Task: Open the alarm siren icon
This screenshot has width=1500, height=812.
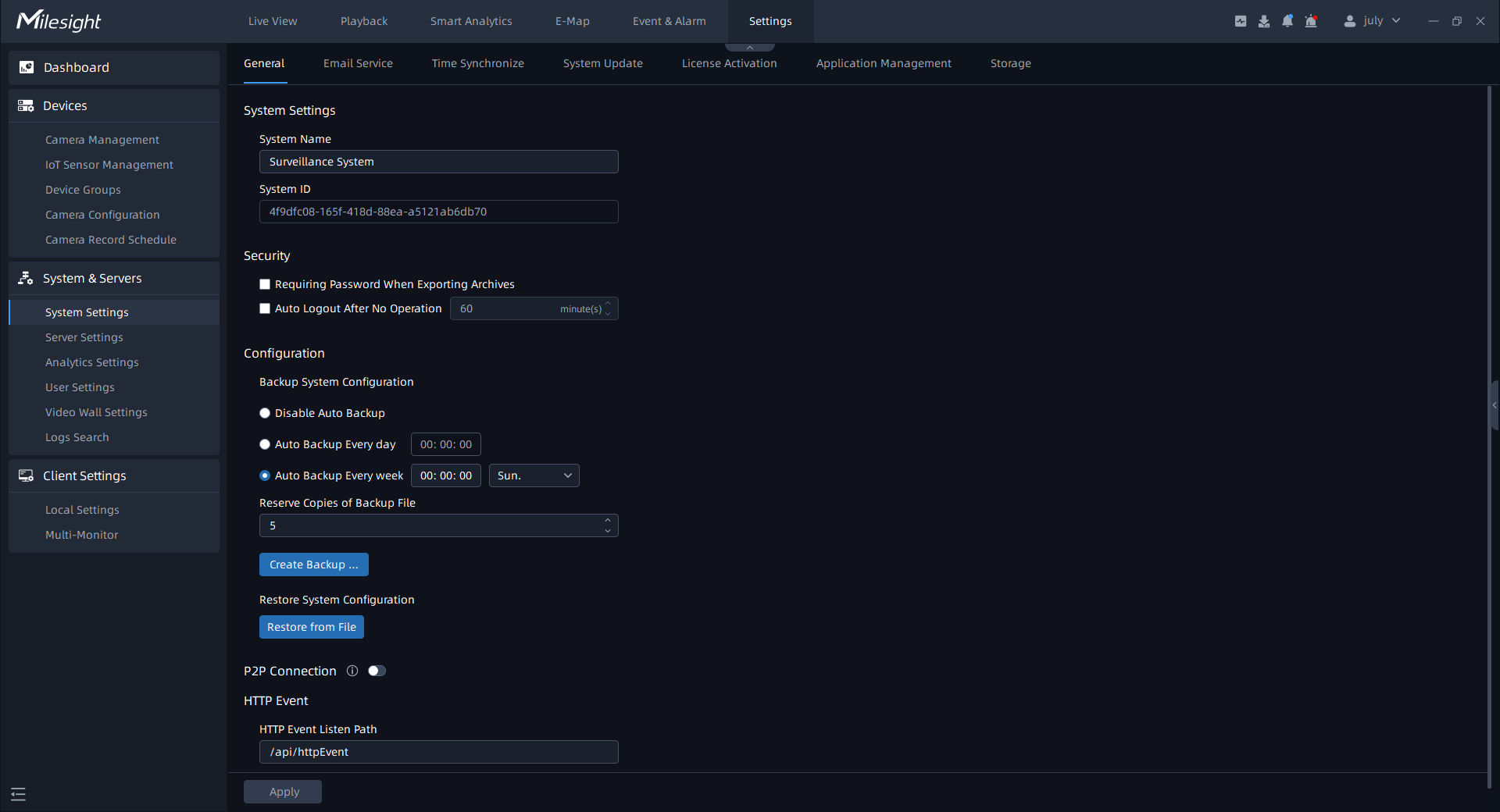Action: click(x=1311, y=21)
